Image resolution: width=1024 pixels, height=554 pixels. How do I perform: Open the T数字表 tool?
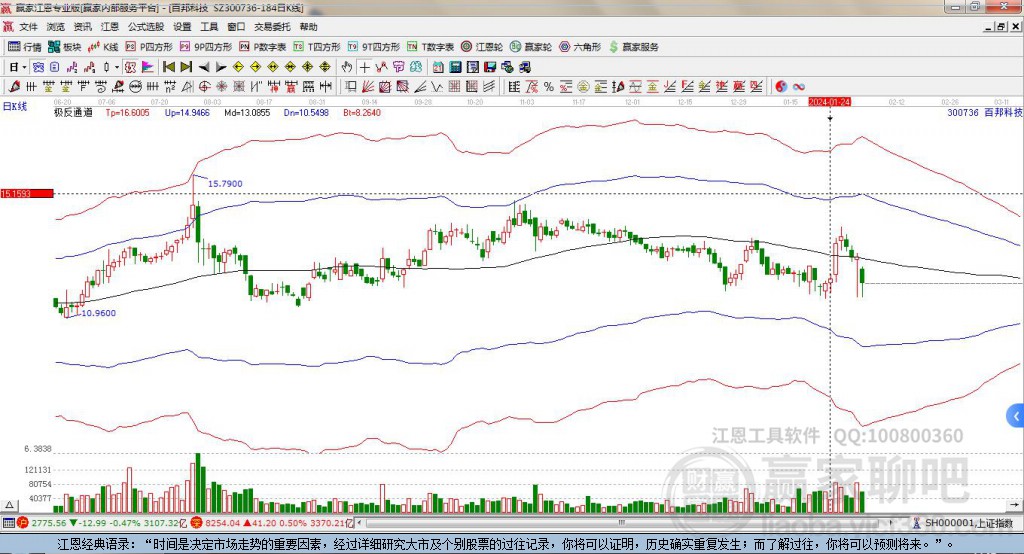(430, 47)
